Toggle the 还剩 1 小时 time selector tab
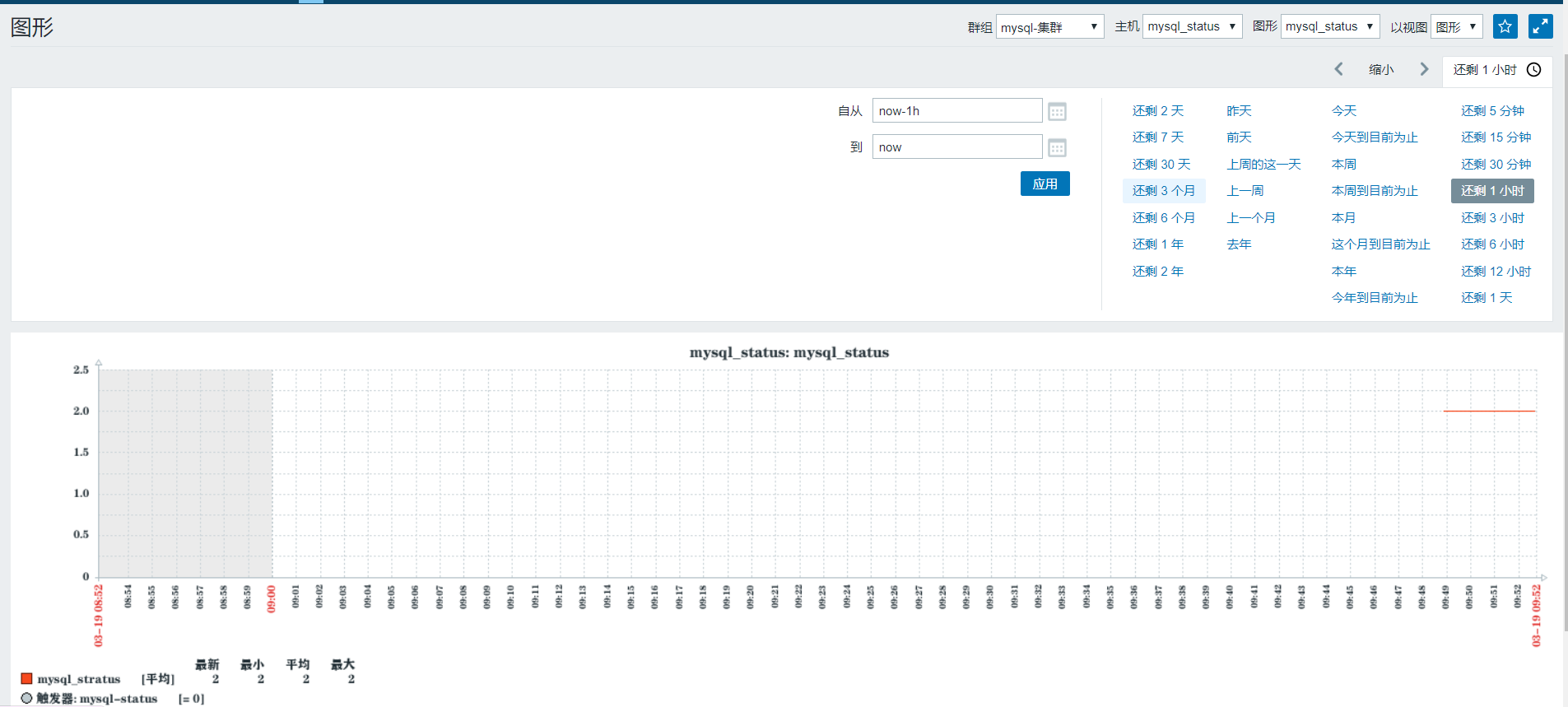The width and height of the screenshot is (1568, 707). click(x=1497, y=70)
